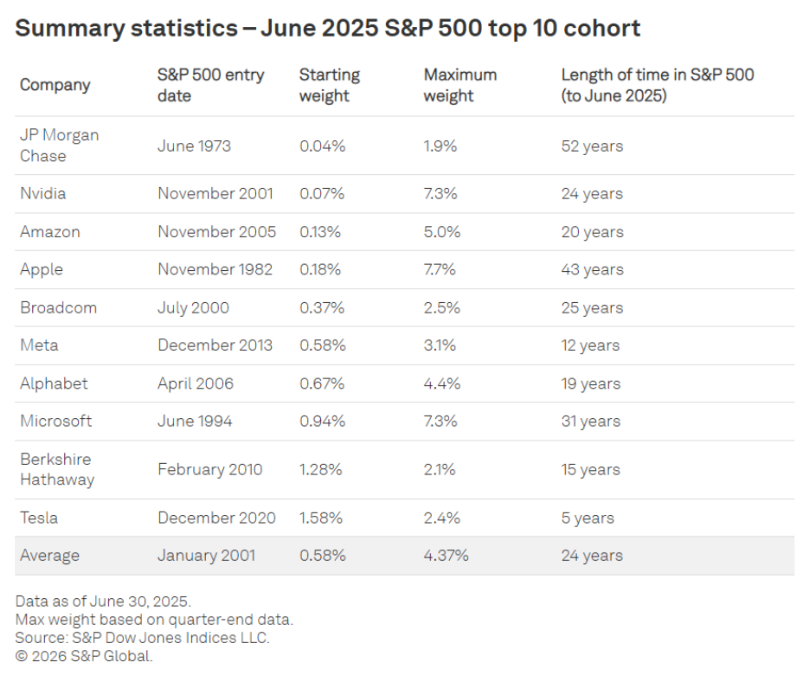Select Apple's 7.7% maximum weight

440,270
